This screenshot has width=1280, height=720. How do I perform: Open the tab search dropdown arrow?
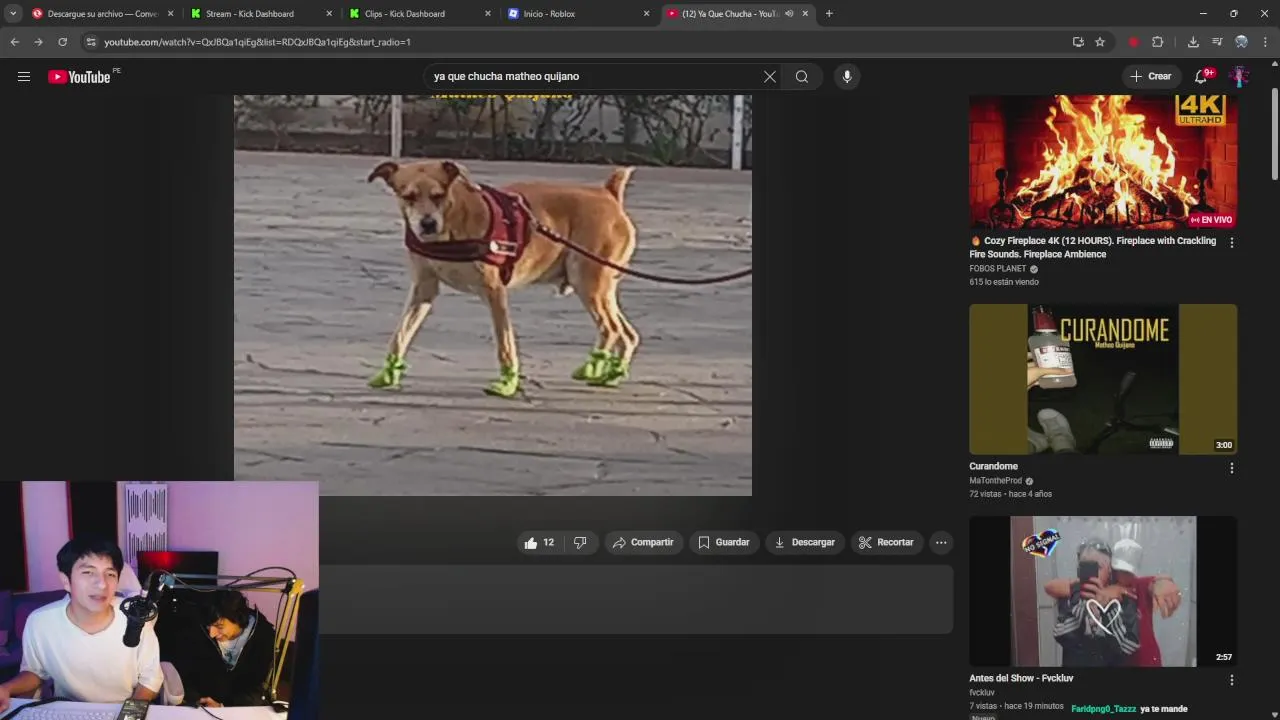point(13,14)
